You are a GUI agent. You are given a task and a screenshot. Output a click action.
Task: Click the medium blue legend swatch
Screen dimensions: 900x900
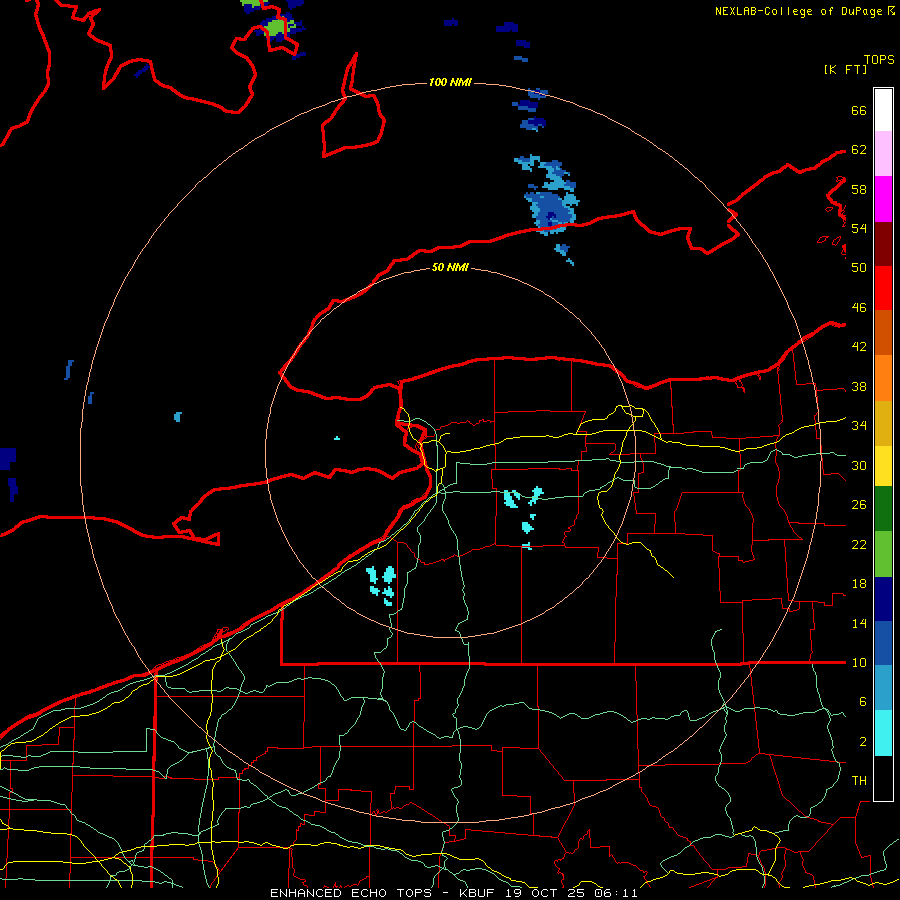[883, 643]
